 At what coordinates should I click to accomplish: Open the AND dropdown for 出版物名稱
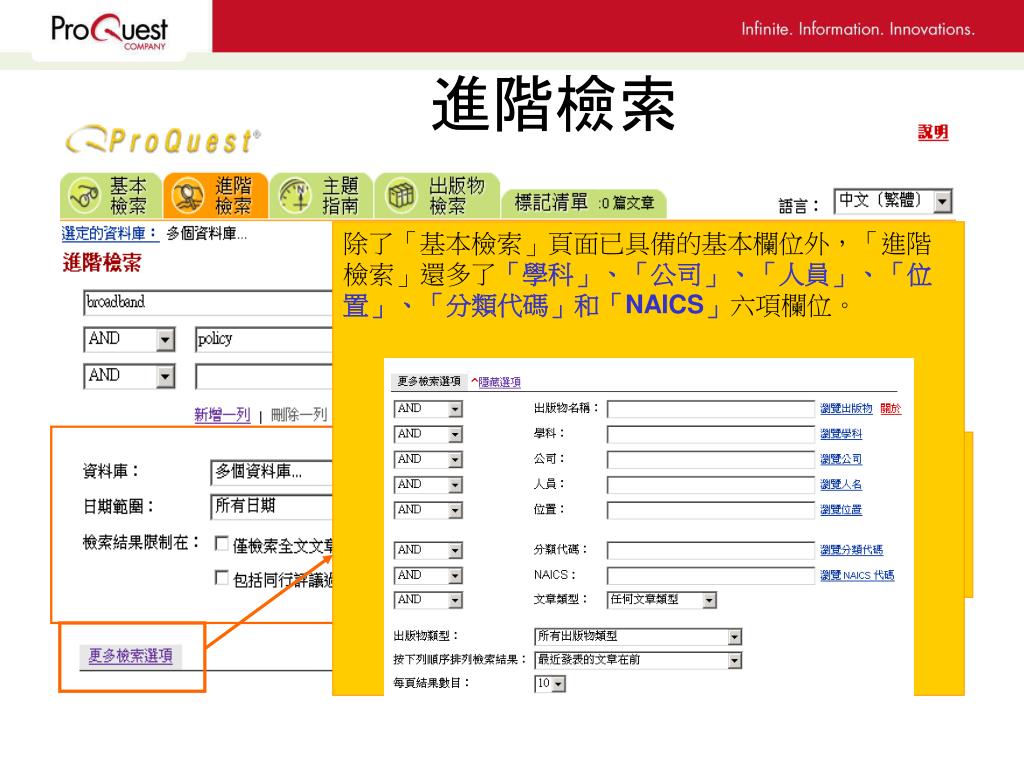[428, 409]
